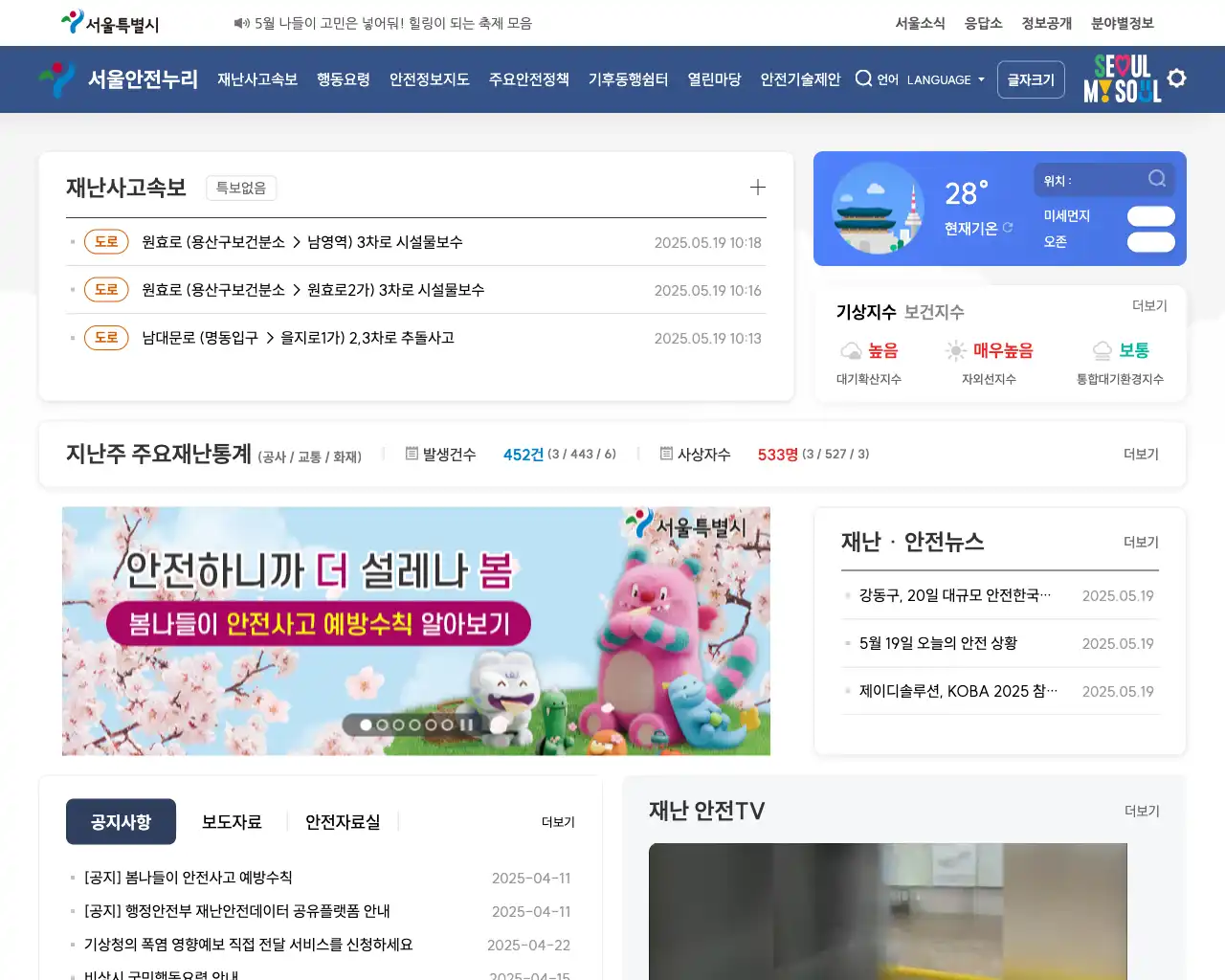Switch to the 보도자료 tab

click(232, 822)
